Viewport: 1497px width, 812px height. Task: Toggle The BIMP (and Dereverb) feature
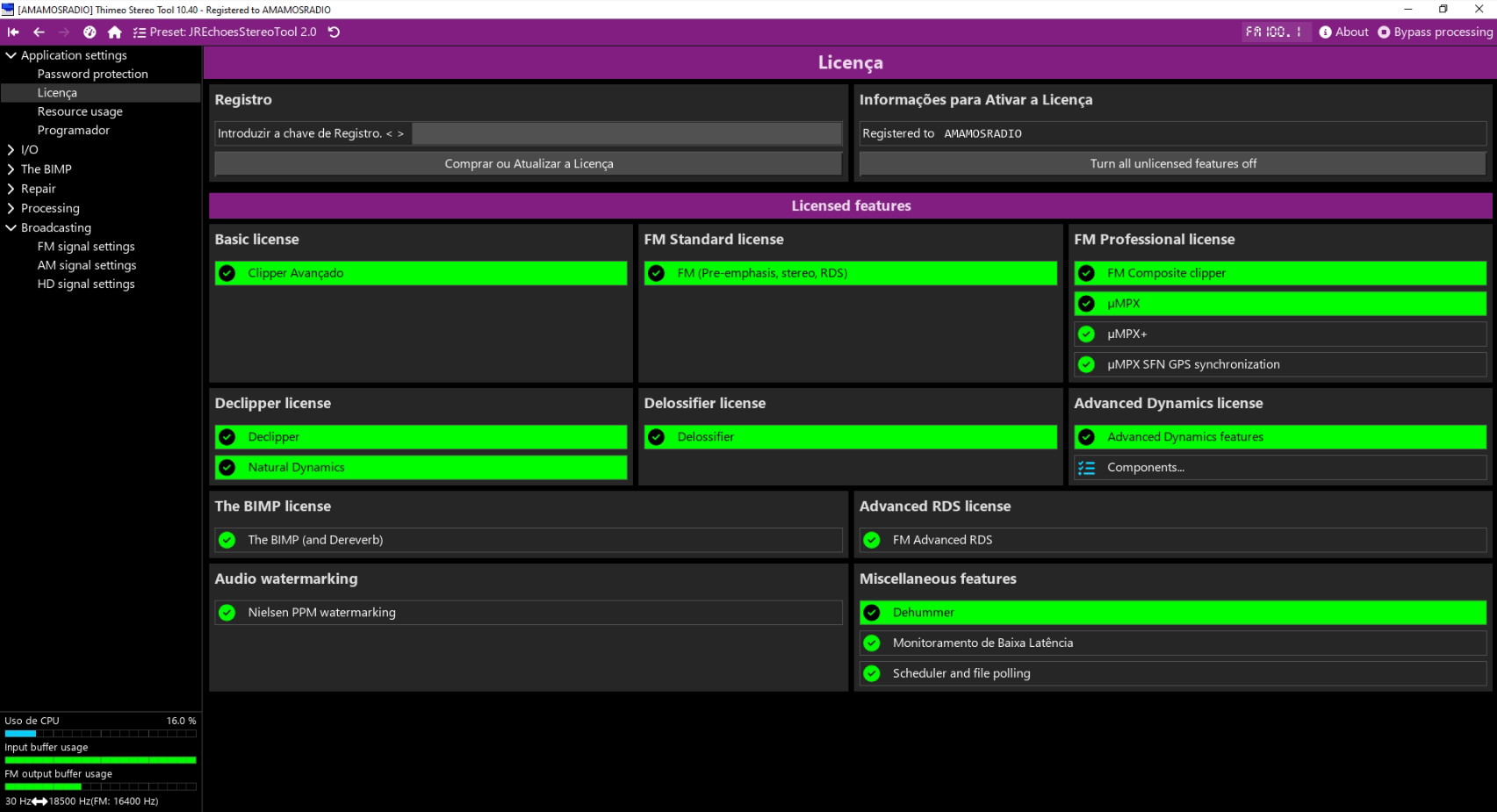tap(529, 540)
